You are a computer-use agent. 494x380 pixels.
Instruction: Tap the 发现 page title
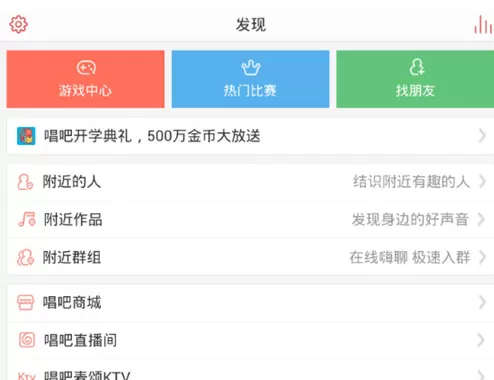pos(251,25)
